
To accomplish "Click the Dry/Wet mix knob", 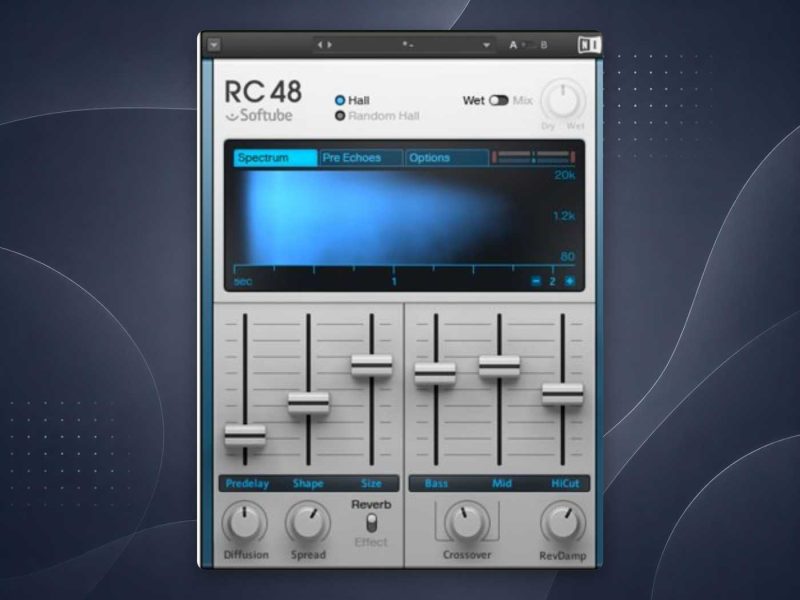I will (563, 101).
